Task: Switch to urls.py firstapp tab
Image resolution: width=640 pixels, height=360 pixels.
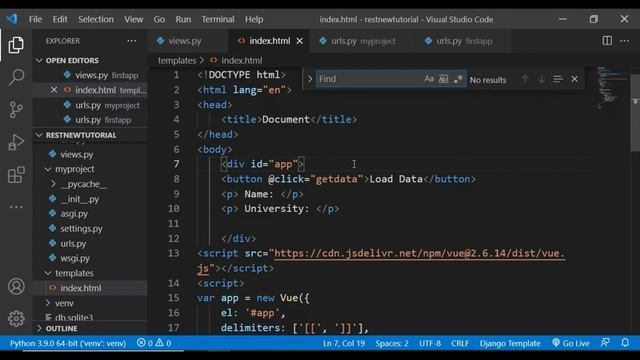Action: (x=464, y=41)
